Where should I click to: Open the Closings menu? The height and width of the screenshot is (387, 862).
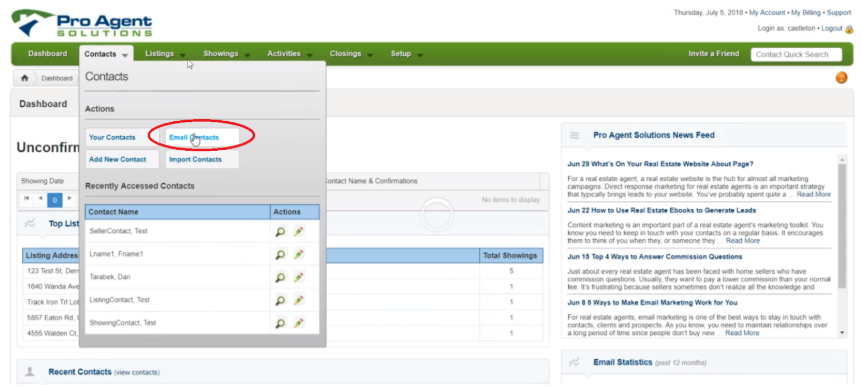[346, 54]
